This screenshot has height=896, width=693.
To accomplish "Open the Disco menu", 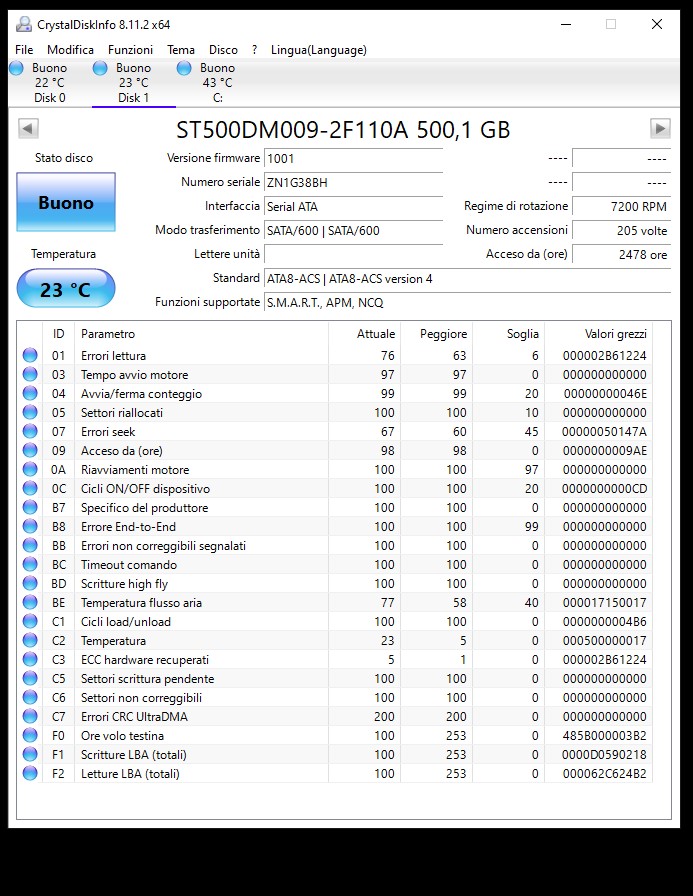I will pyautogui.click(x=223, y=50).
